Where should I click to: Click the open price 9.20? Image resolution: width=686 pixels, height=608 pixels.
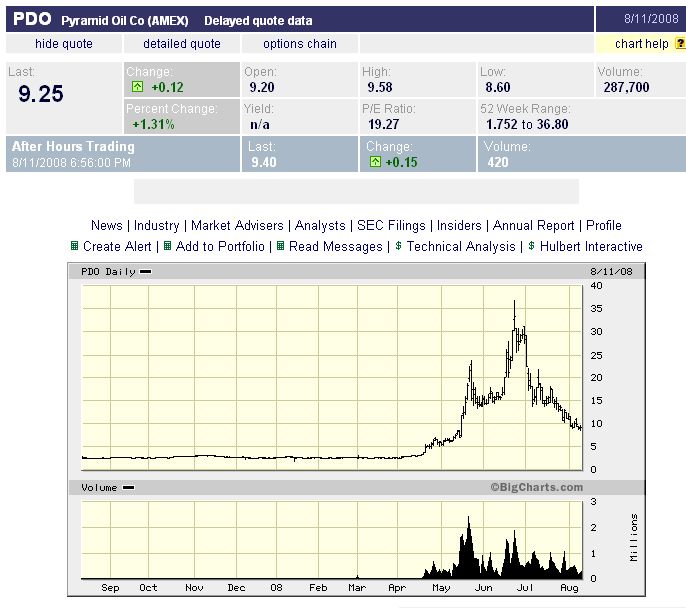point(262,87)
